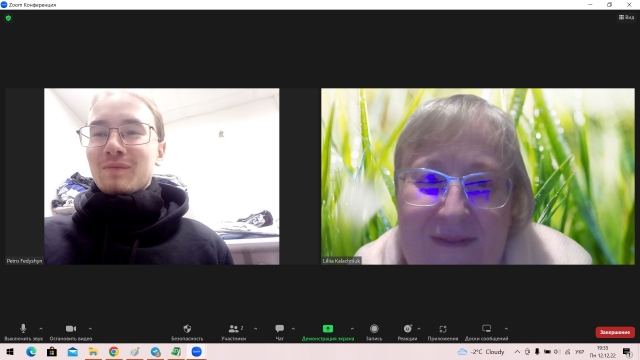The image size is (640, 360).
Task: Click the Zoom logo in the title bar
Action: [x=4, y=5]
